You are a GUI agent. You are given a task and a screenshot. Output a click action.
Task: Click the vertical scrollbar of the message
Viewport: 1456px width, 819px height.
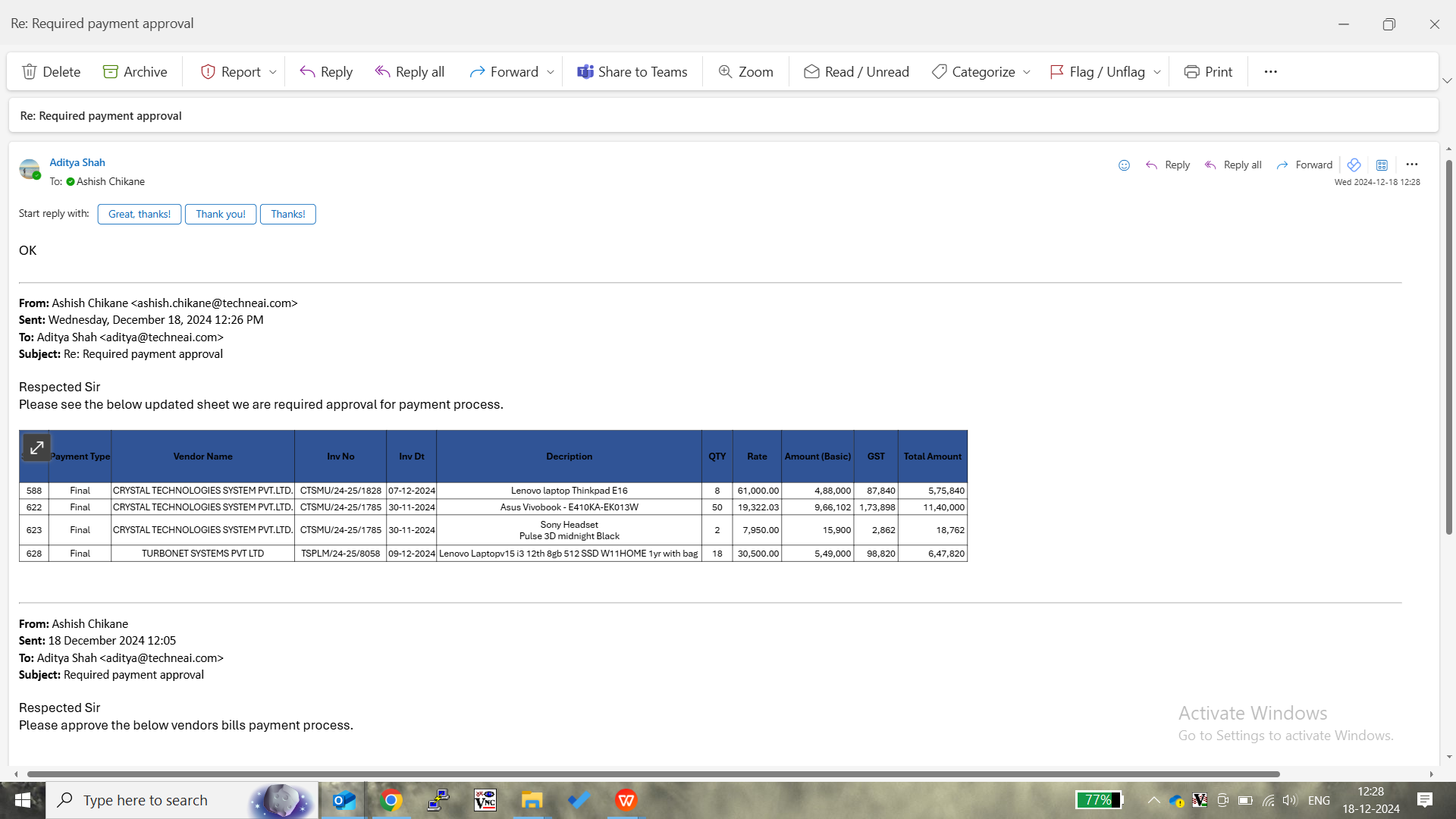point(1448,347)
